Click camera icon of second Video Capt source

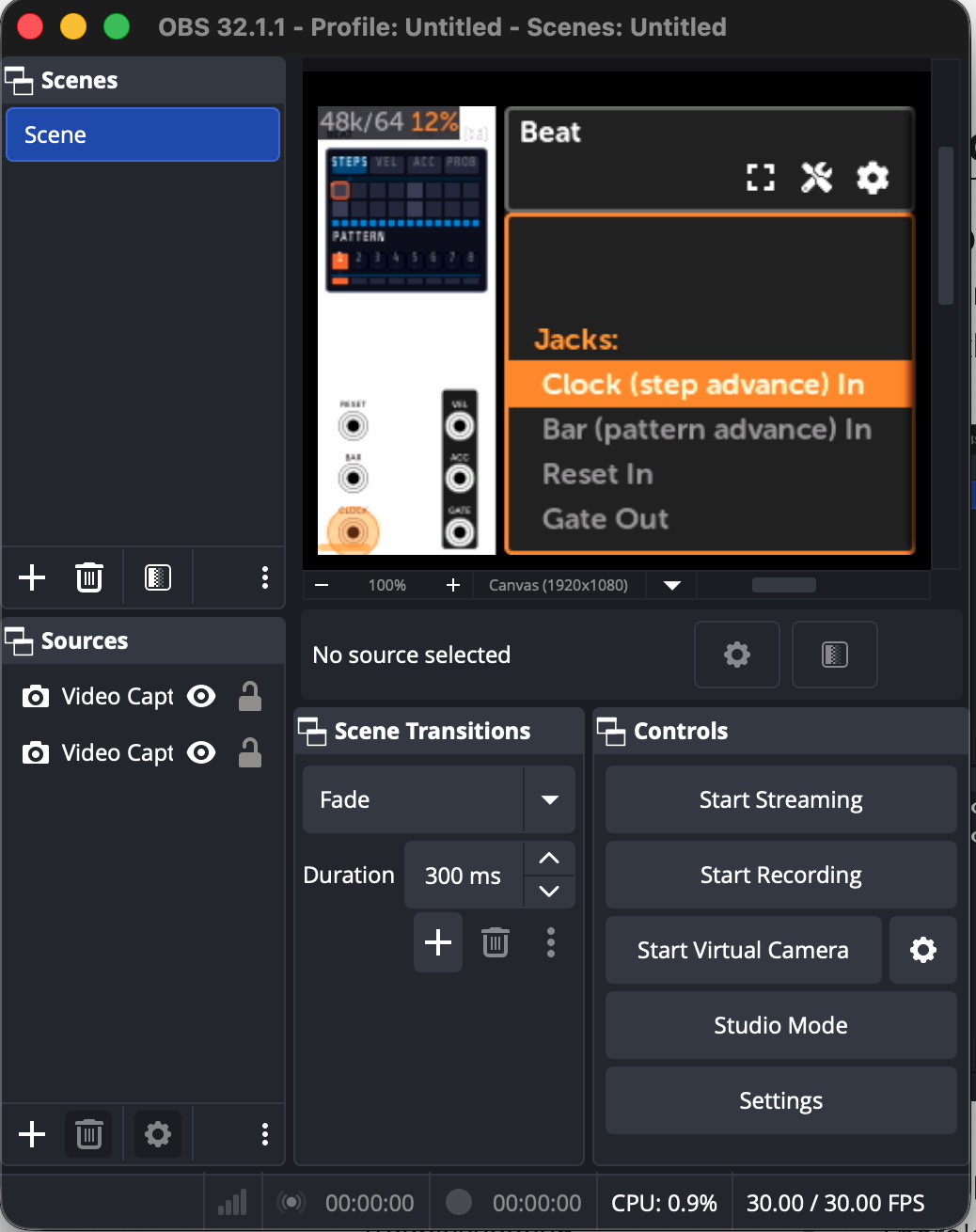pos(36,753)
